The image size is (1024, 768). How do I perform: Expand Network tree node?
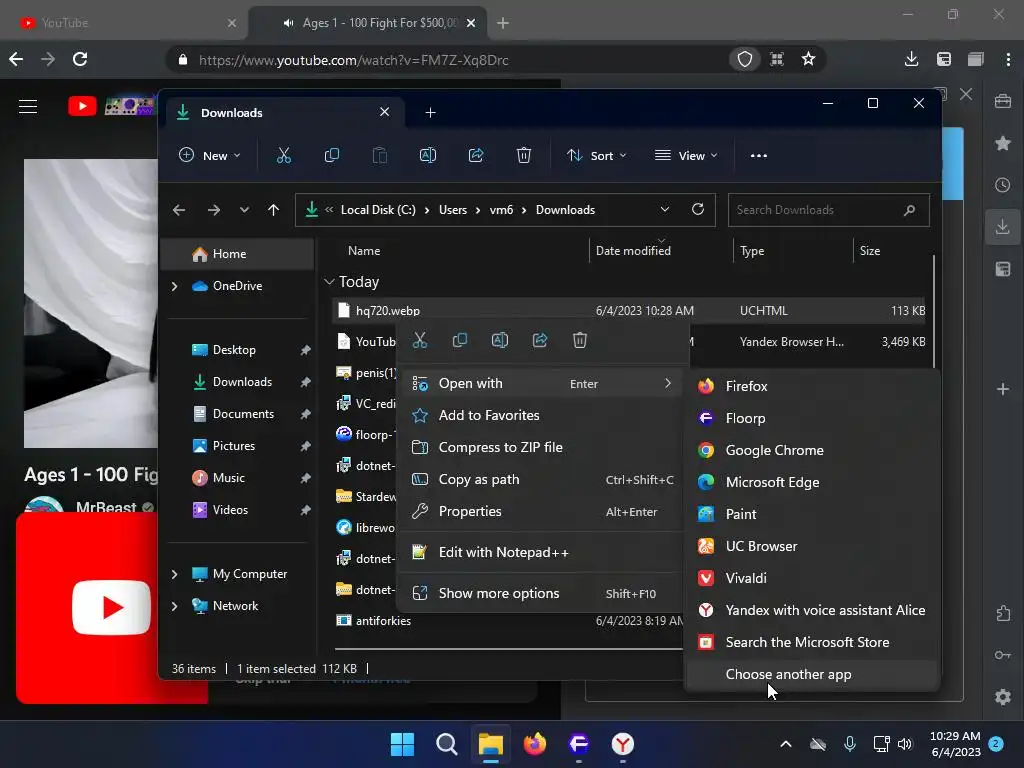click(174, 606)
